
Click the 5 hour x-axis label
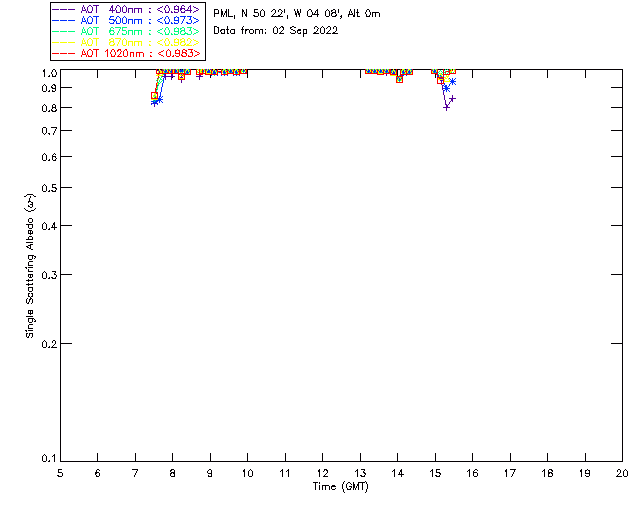pyautogui.click(x=60, y=473)
